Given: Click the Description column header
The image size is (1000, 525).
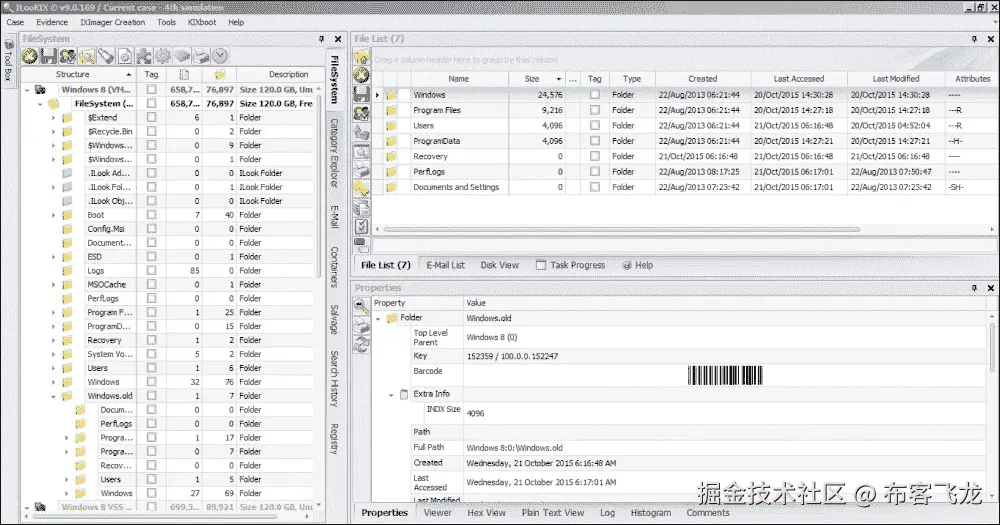Looking at the screenshot, I should pos(275,74).
